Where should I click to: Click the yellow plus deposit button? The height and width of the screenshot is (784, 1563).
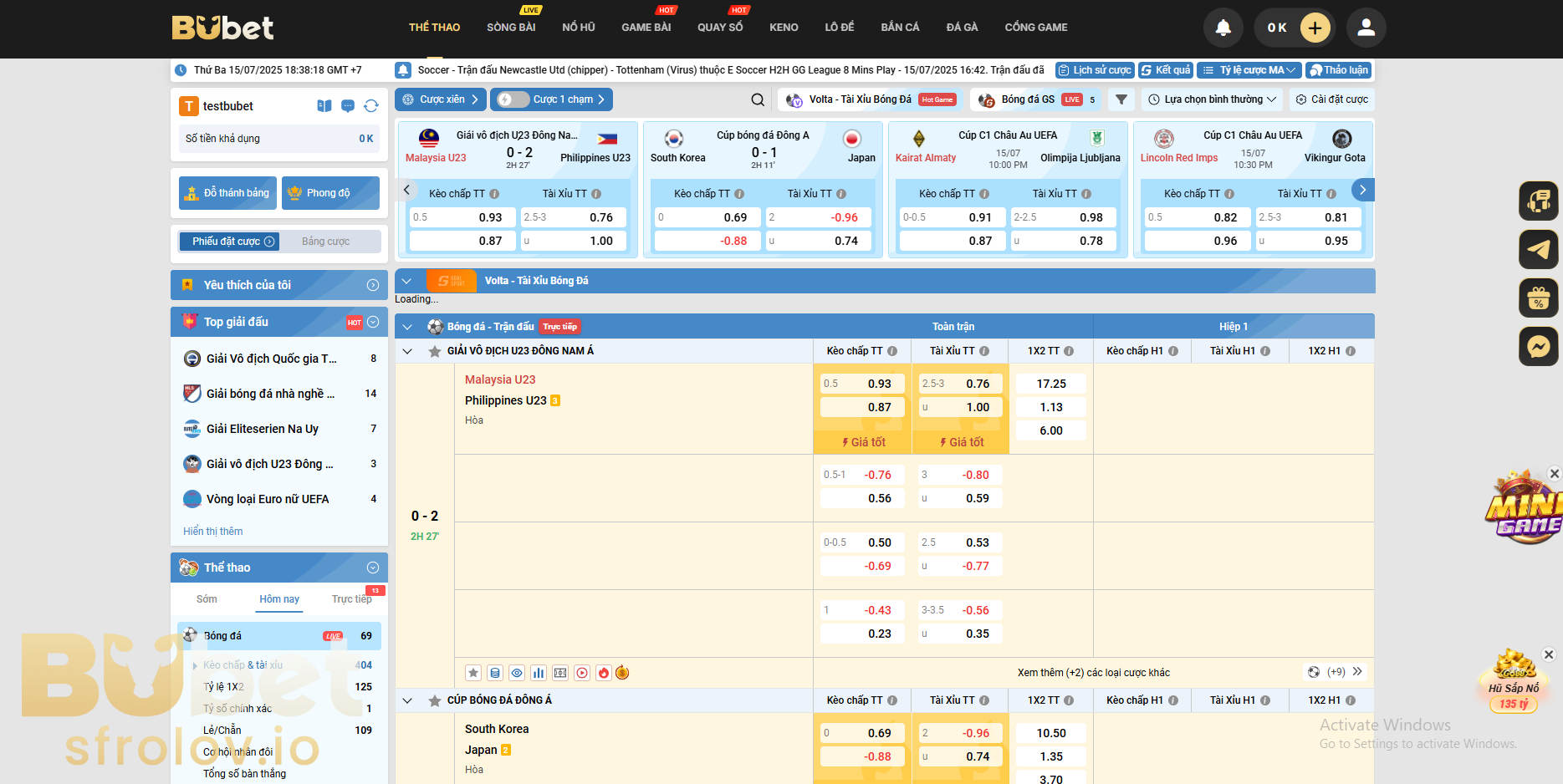[x=1315, y=28]
